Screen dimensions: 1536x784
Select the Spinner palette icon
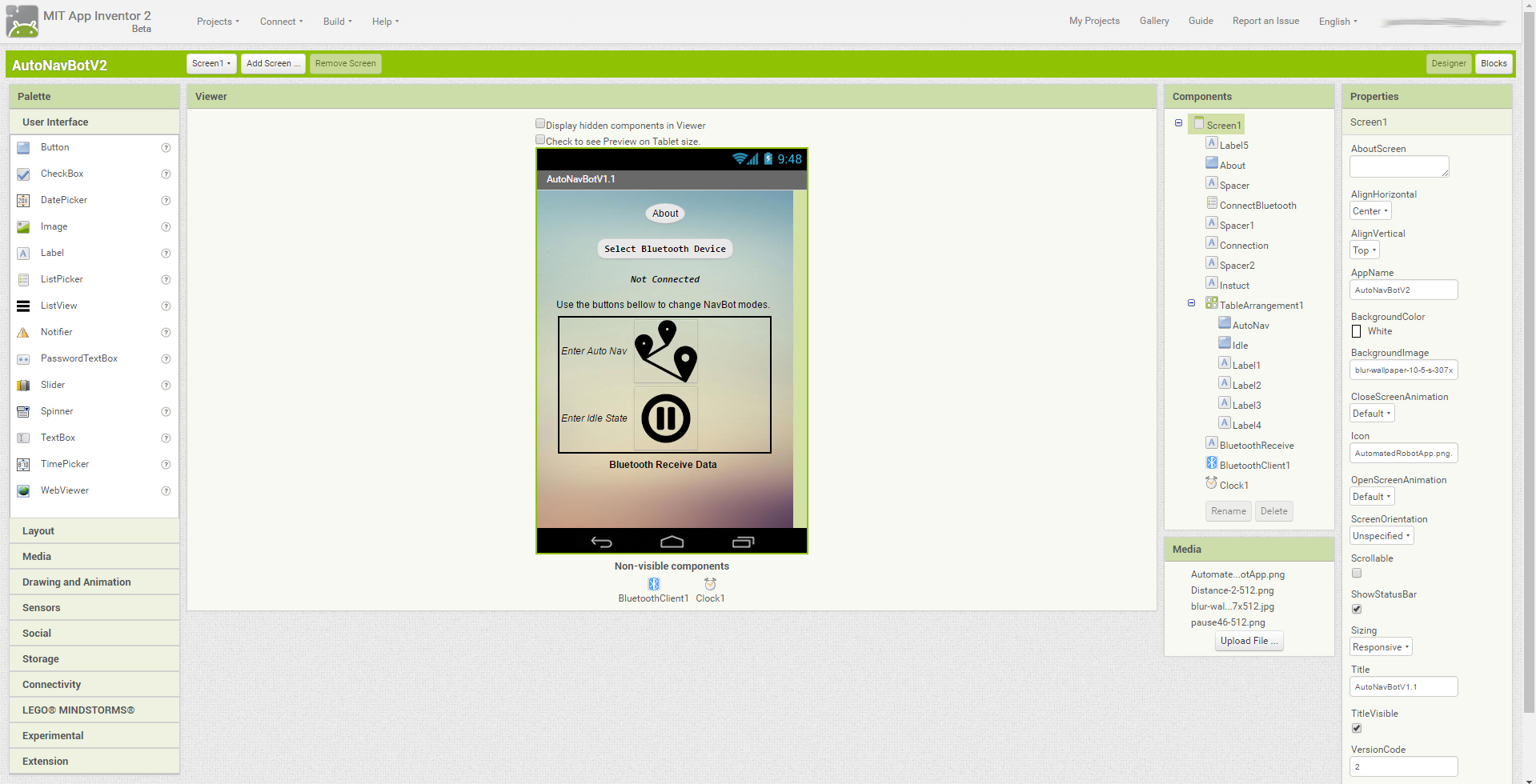[23, 412]
